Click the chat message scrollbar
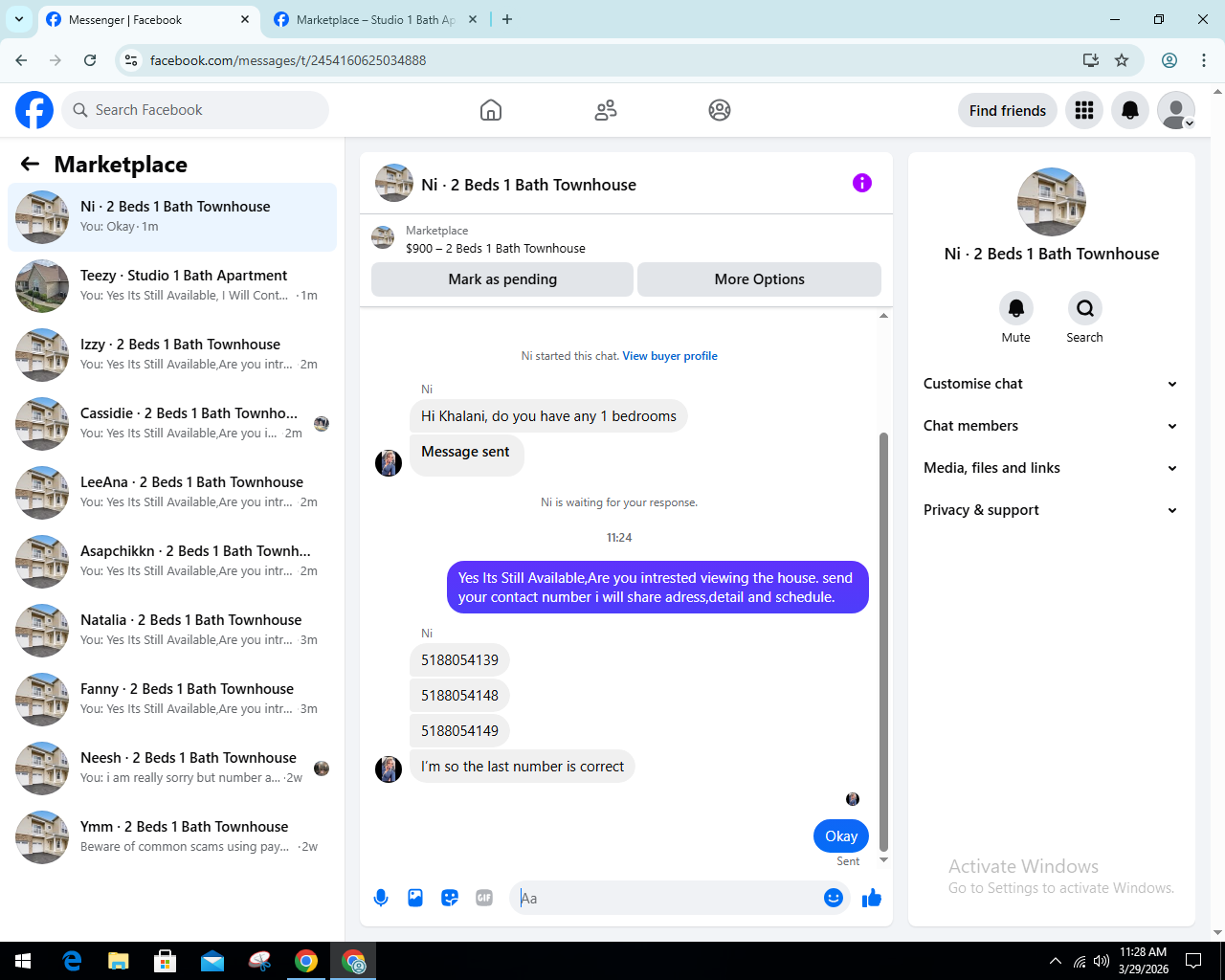Viewport: 1225px width, 980px height. [x=883, y=641]
